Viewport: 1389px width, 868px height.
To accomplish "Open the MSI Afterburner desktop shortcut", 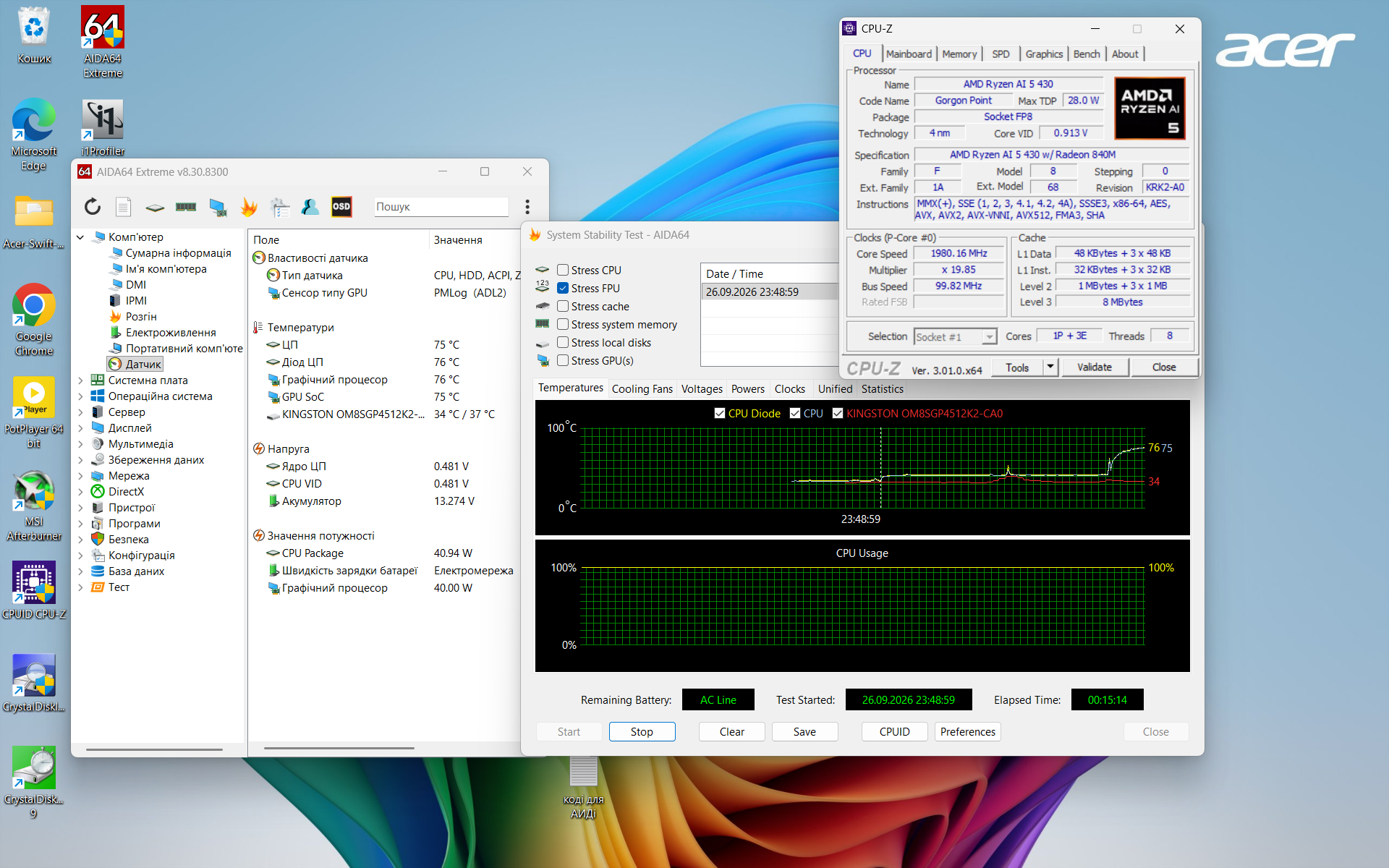I will click(x=33, y=506).
